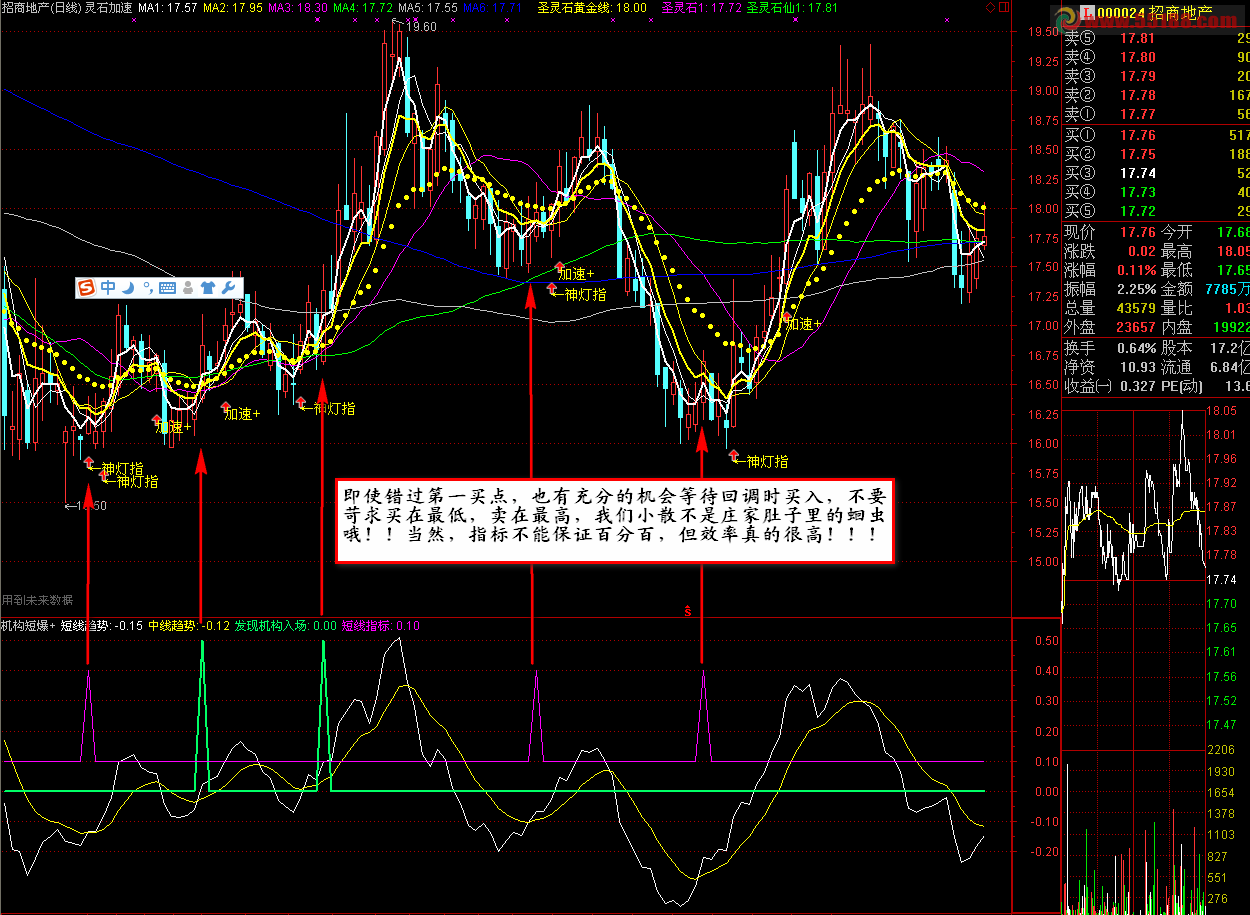
Task: Click the 短线趋势: -0.15 label
Action: [102, 626]
